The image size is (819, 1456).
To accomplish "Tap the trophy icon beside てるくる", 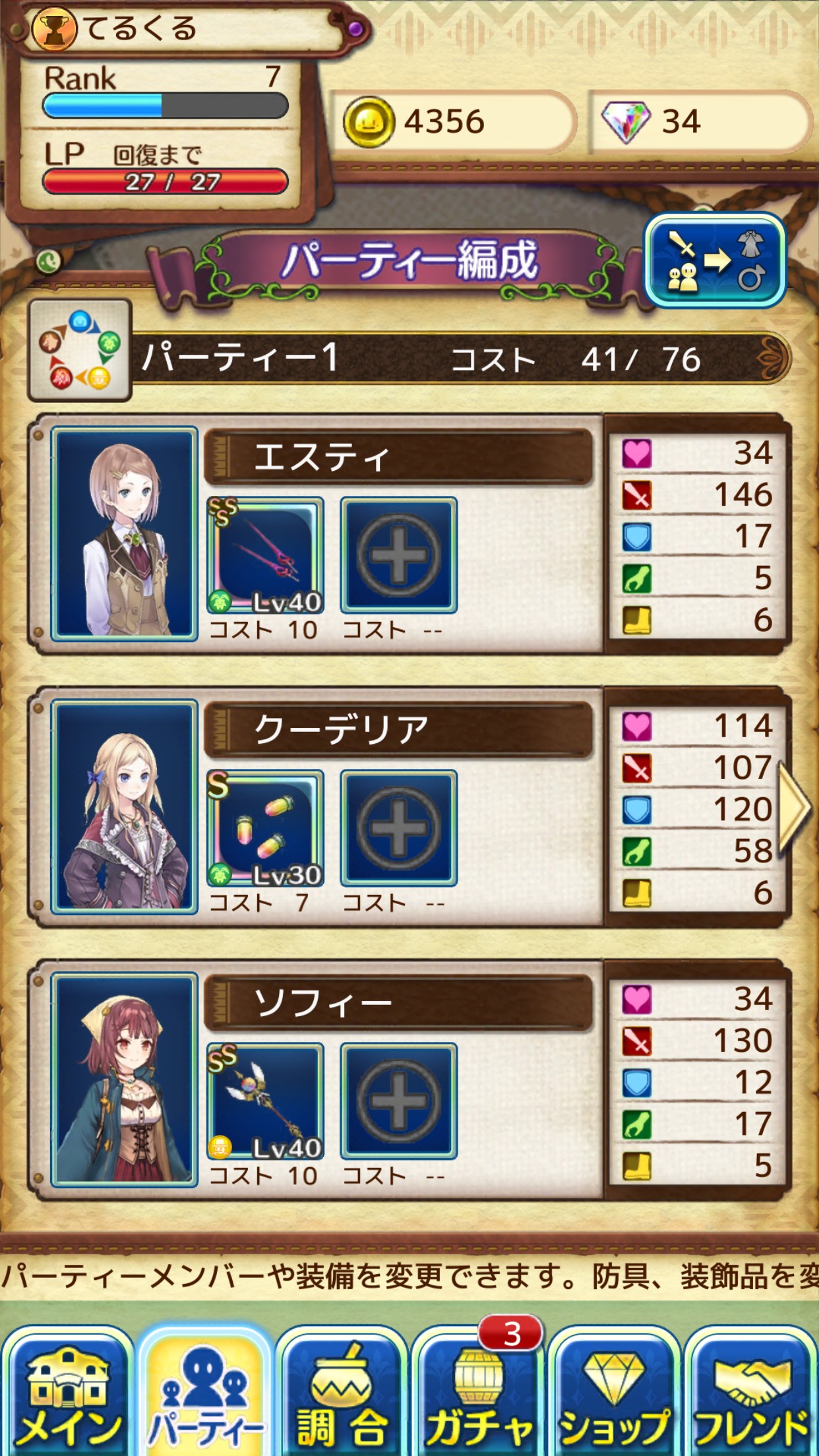I will [x=54, y=29].
